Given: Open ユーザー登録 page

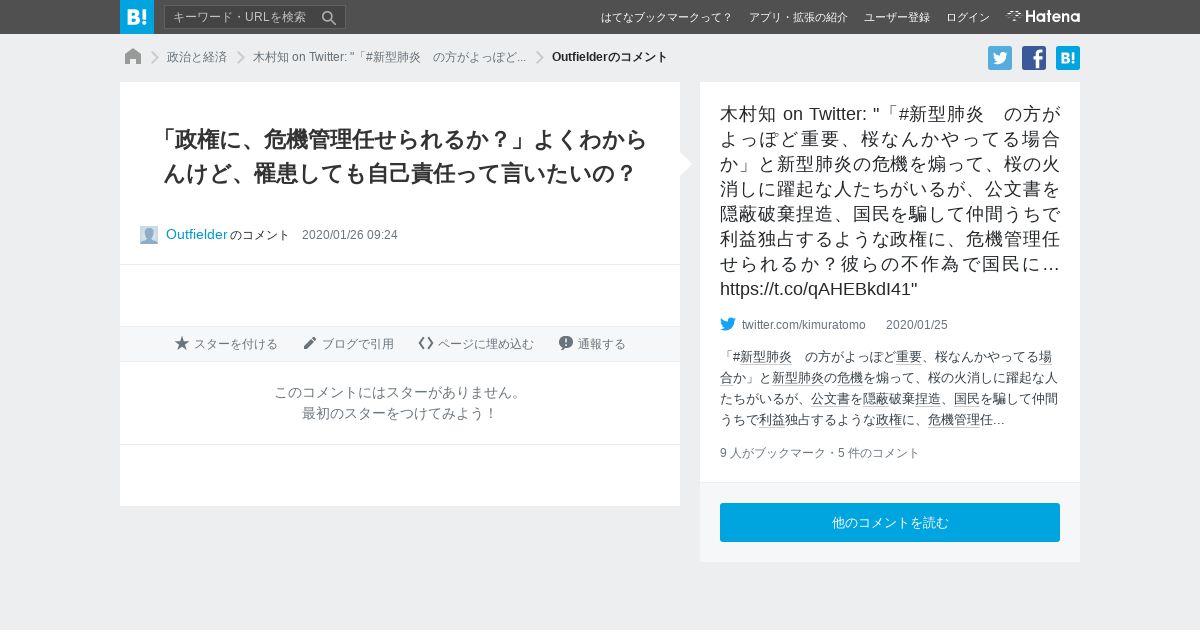Looking at the screenshot, I should (x=897, y=18).
